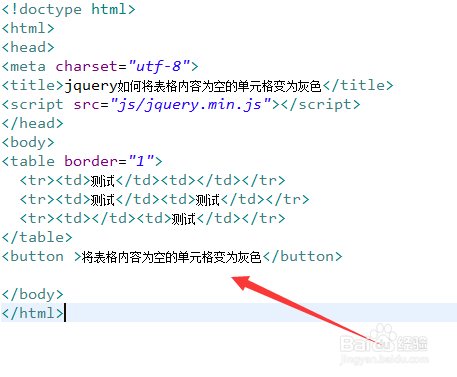This screenshot has height=377, width=457.
Task: Click the script src "js/jquery.min.js" line
Action: click(181, 105)
